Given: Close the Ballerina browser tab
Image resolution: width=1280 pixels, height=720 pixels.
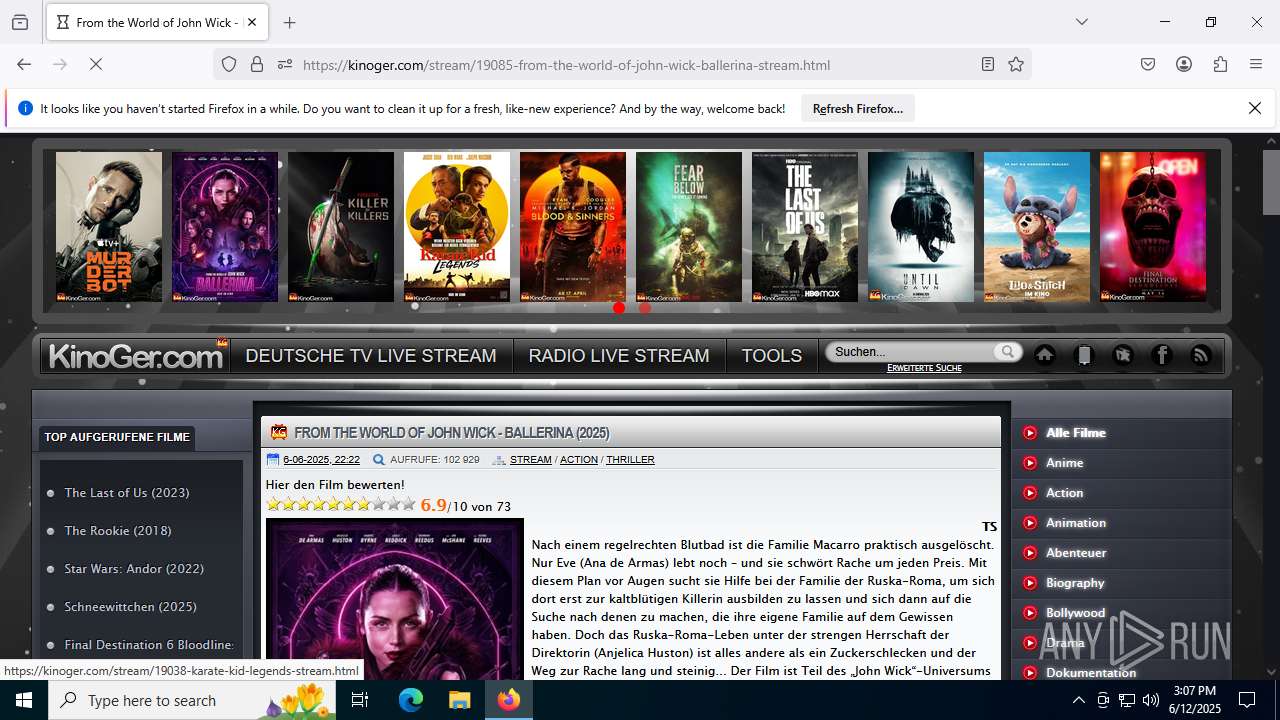Looking at the screenshot, I should coord(252,22).
